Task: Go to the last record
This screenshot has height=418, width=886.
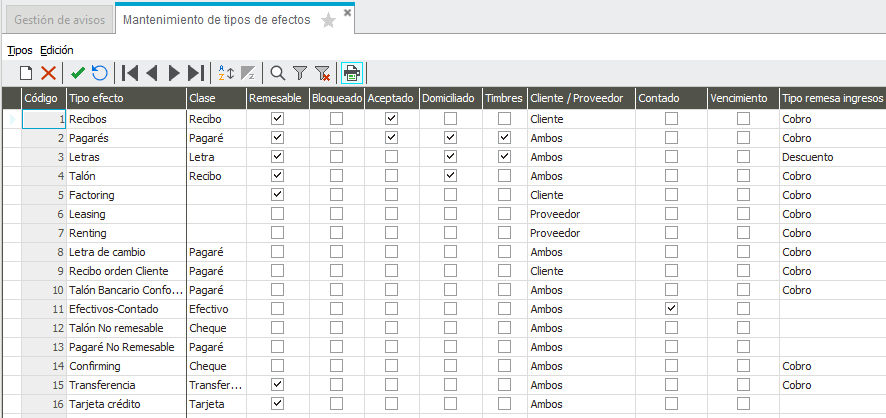Action: pos(196,72)
